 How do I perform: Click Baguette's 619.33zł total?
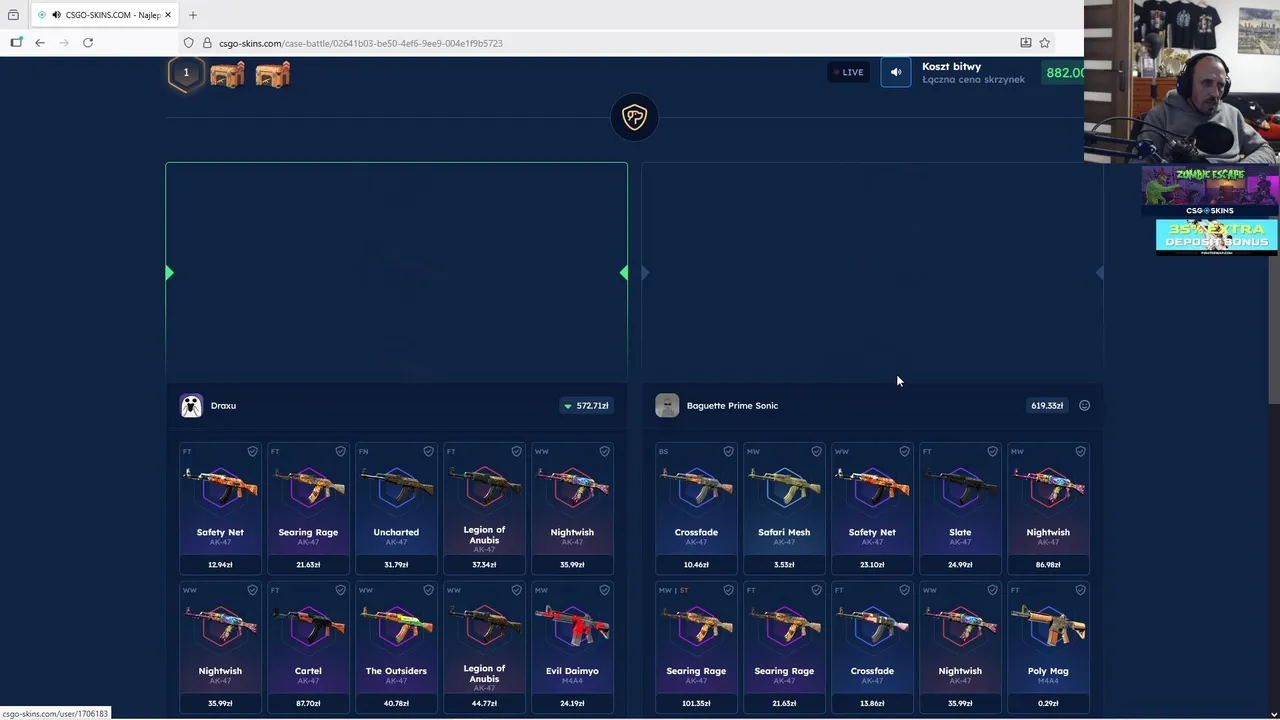(x=1047, y=406)
